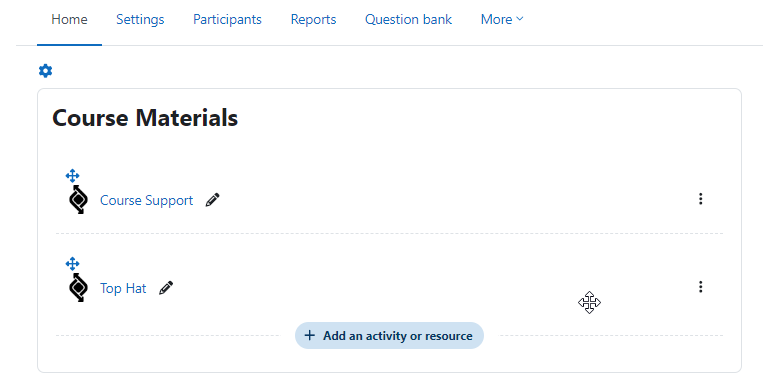Click the move handle above Top Hat
Image resolution: width=765 pixels, height=390 pixels.
point(72,264)
